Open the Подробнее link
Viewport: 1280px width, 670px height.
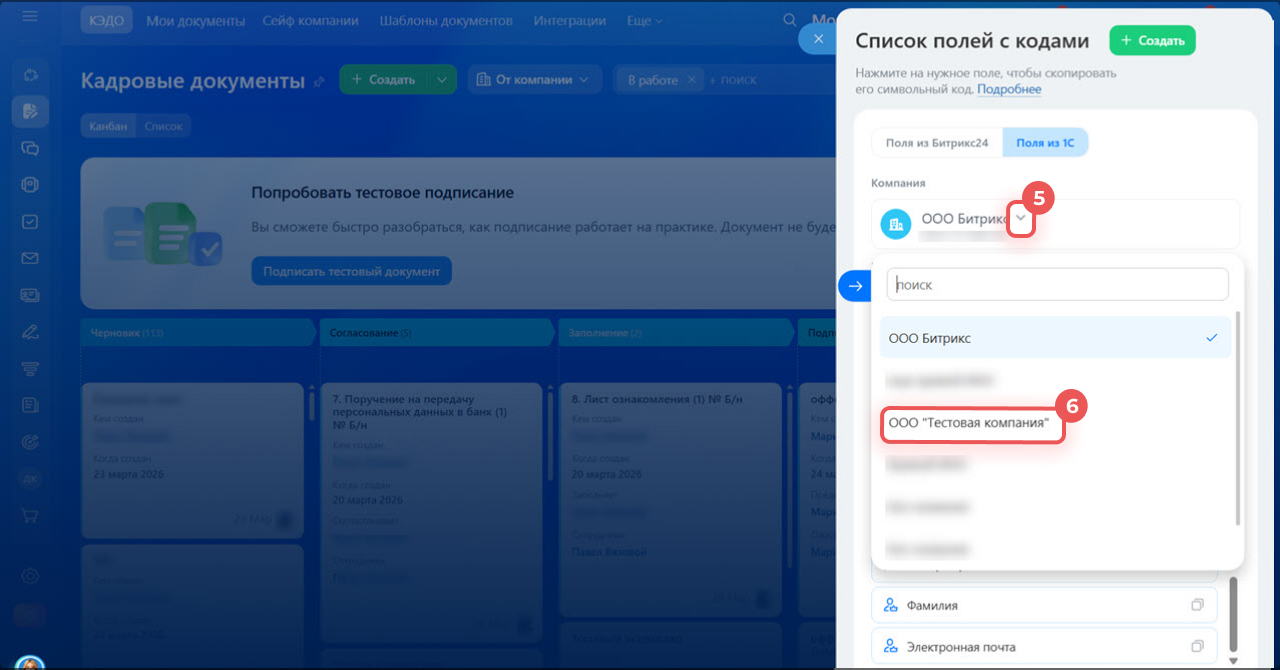1009,89
